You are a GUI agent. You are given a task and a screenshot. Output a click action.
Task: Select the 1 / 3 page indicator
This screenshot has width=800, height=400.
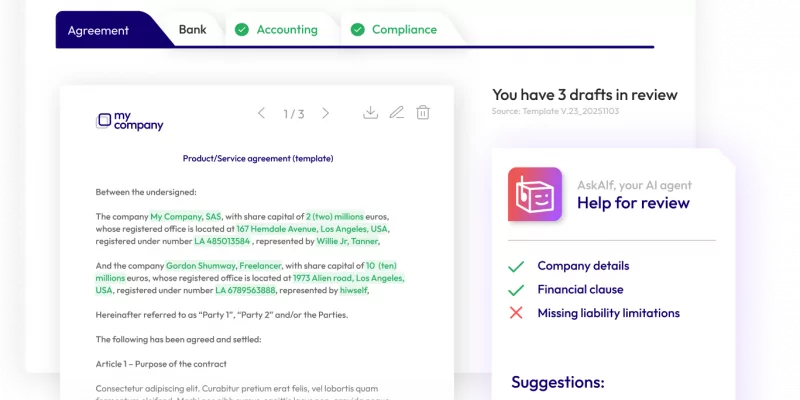(x=294, y=114)
